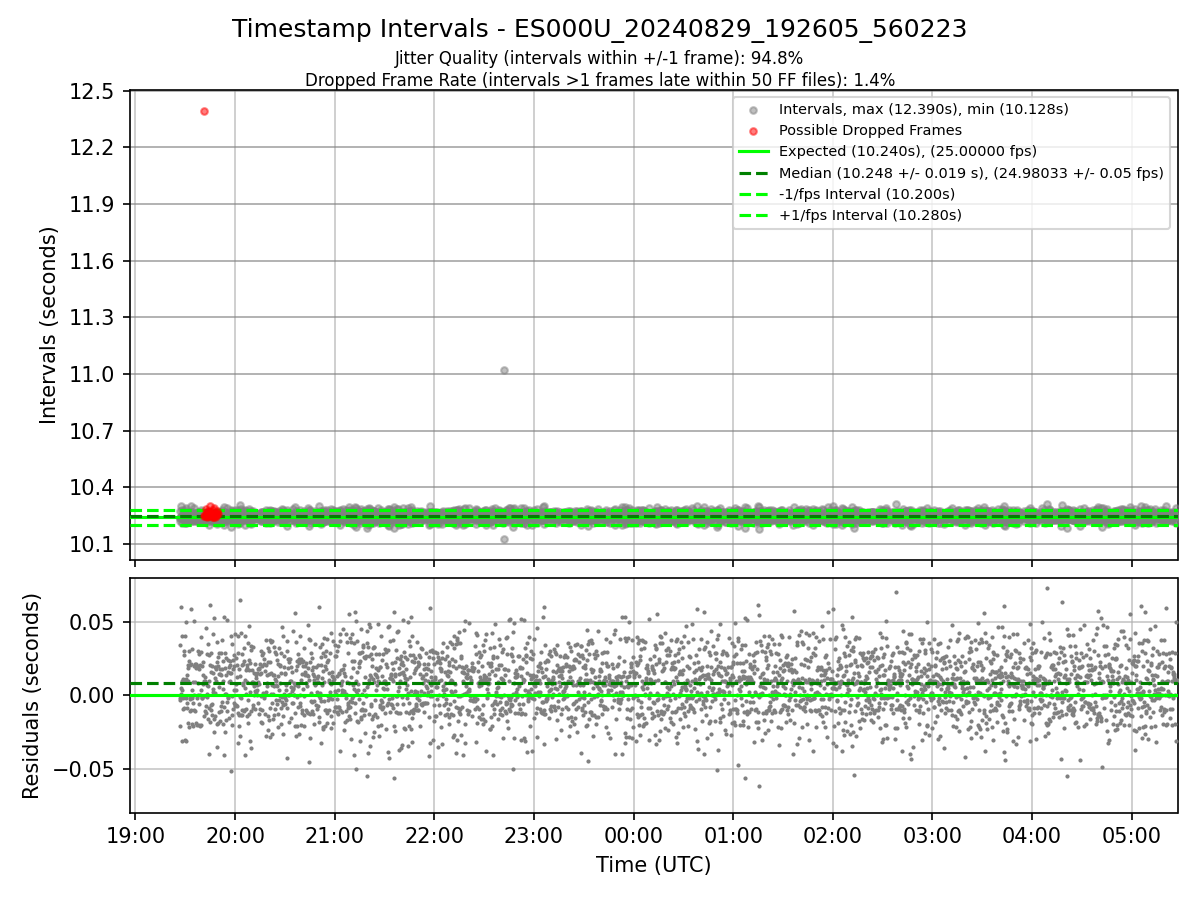Select the 'Jitter Quality ... 94.8%' subtitle line
This screenshot has height=900, width=1200.
pyautogui.click(x=599, y=58)
